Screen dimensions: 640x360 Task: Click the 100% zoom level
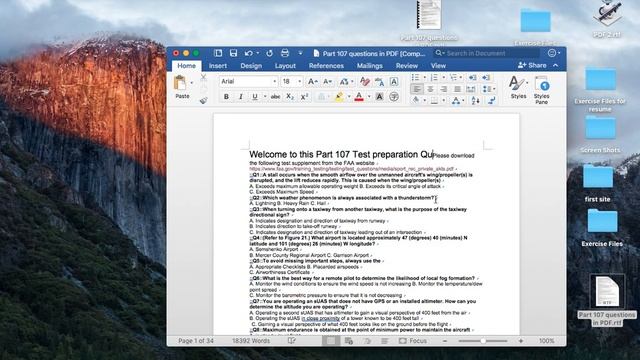[x=547, y=340]
